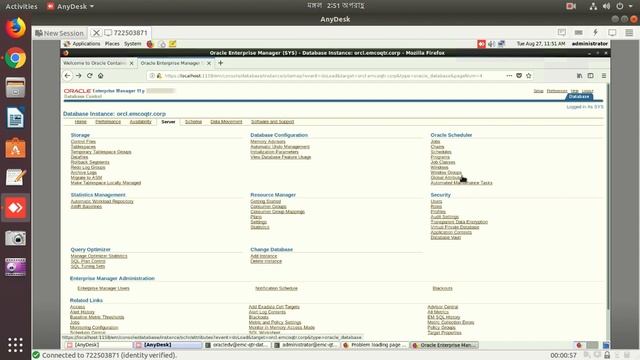Open Tablespaces link
640x360 pixels.
83,147
